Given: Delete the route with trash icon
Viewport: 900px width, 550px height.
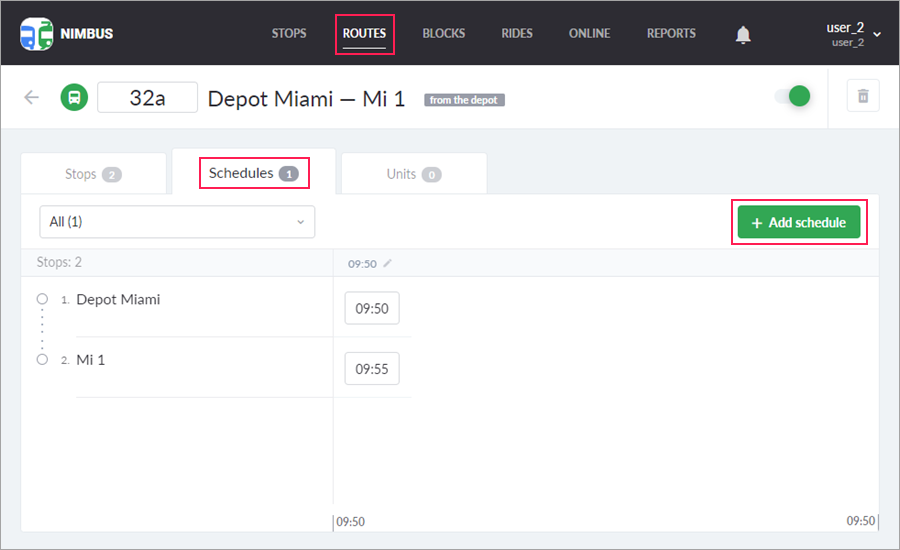Looking at the screenshot, I should [863, 96].
